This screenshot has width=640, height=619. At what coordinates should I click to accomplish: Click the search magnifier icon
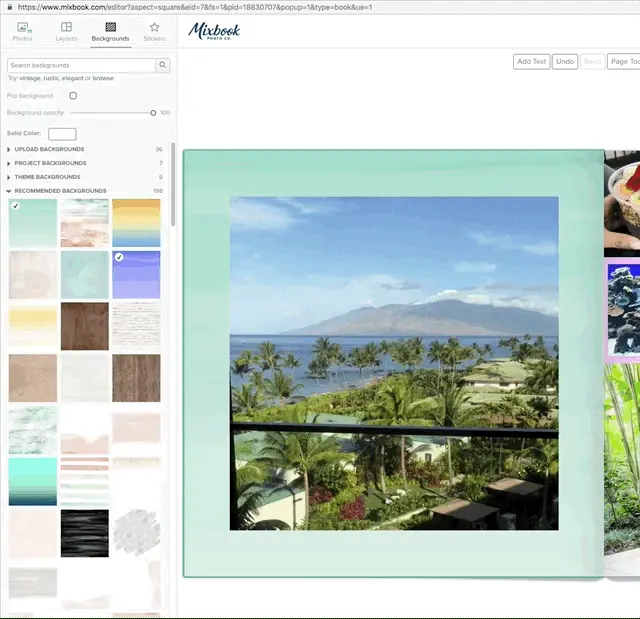(x=163, y=65)
